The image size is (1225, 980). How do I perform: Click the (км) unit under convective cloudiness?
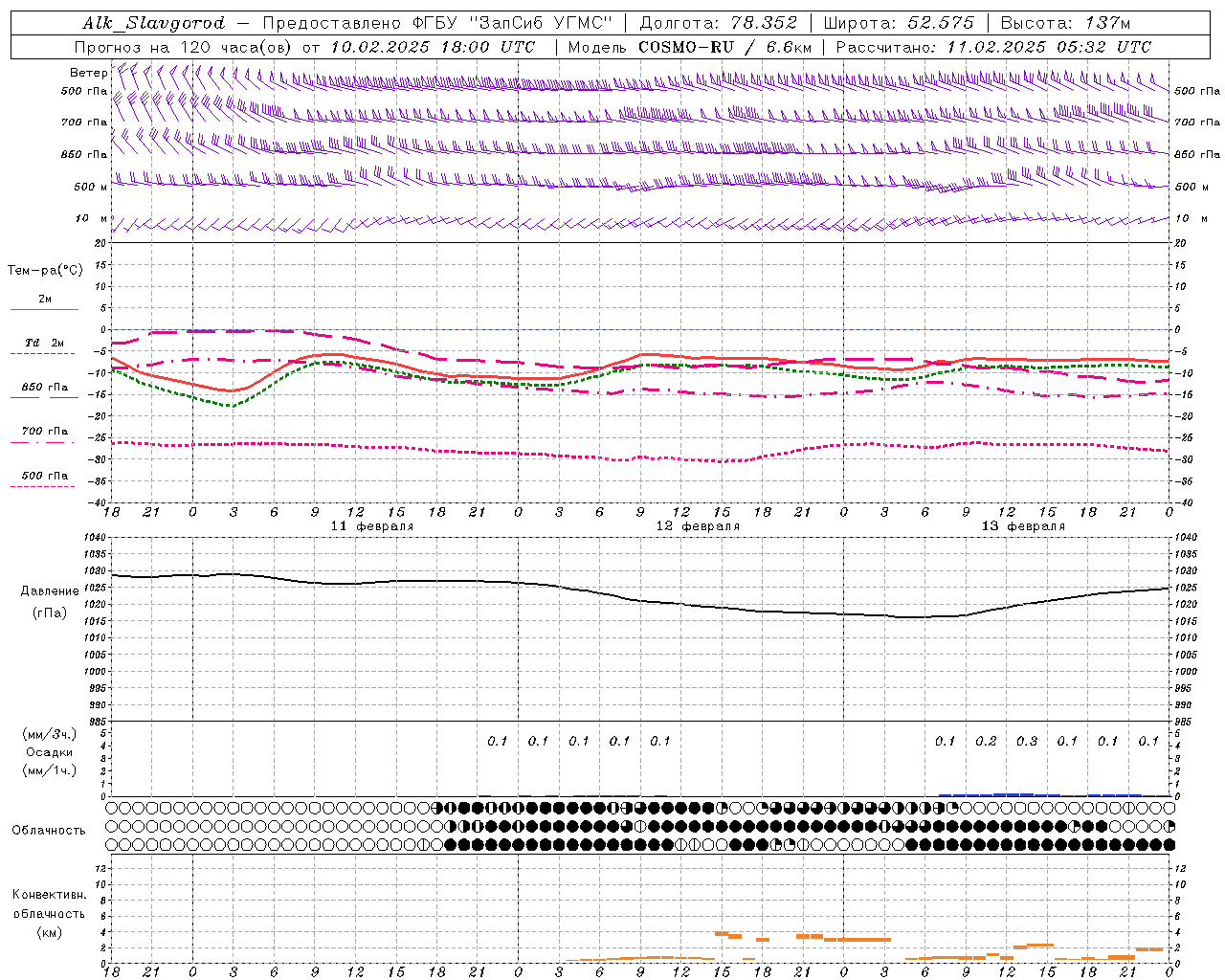pos(49,932)
